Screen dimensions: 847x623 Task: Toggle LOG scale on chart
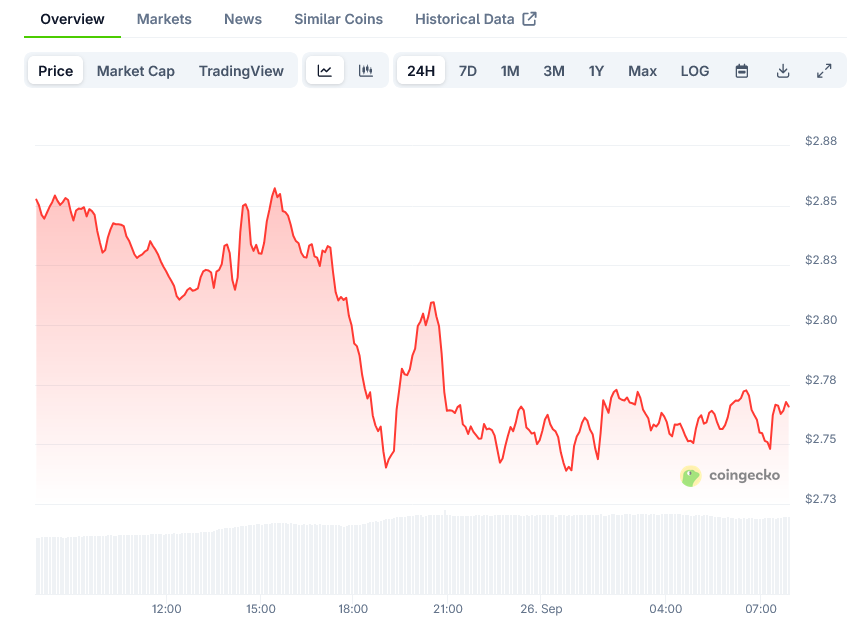pyautogui.click(x=695, y=71)
